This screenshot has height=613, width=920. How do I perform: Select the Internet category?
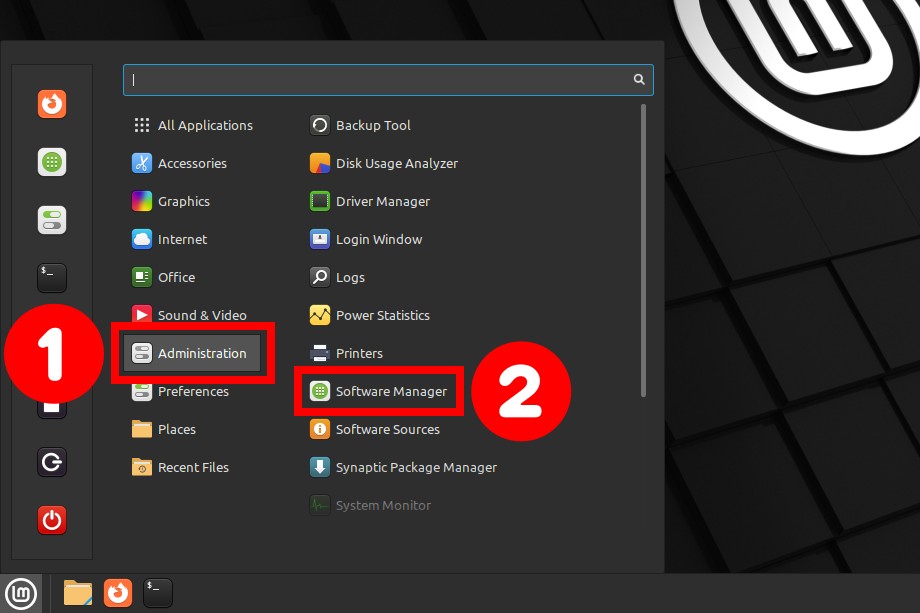[x=193, y=239]
